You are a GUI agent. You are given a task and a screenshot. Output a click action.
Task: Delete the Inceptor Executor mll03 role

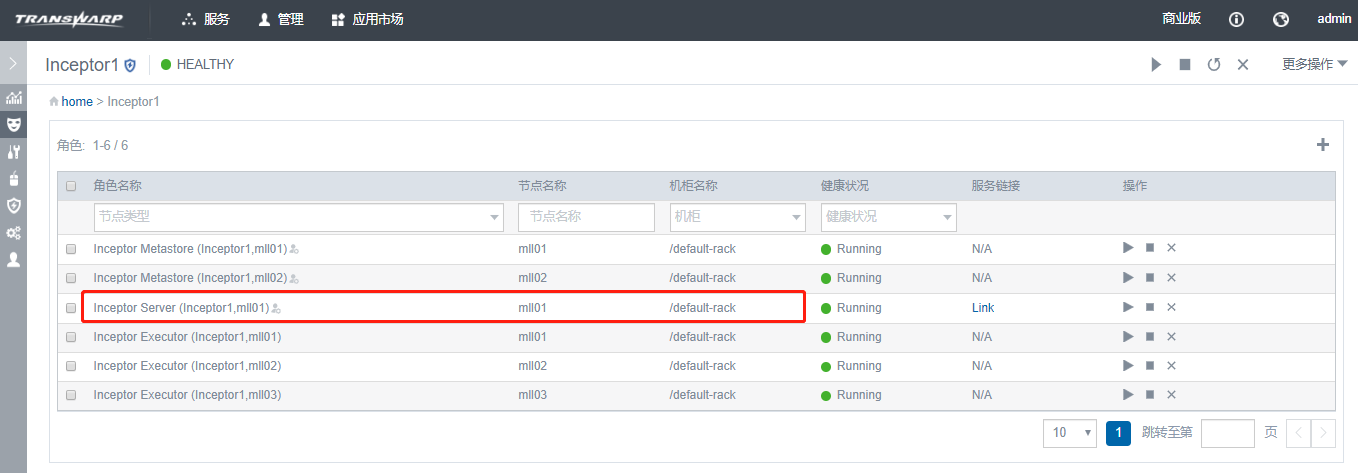[x=1171, y=395]
